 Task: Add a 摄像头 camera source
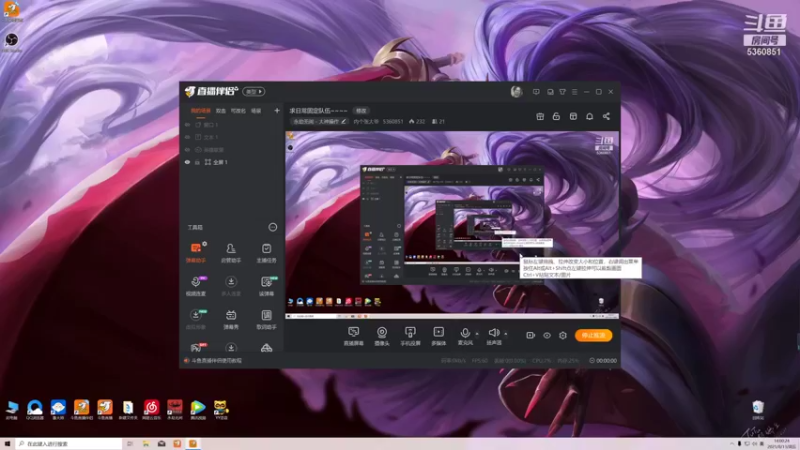coord(382,336)
